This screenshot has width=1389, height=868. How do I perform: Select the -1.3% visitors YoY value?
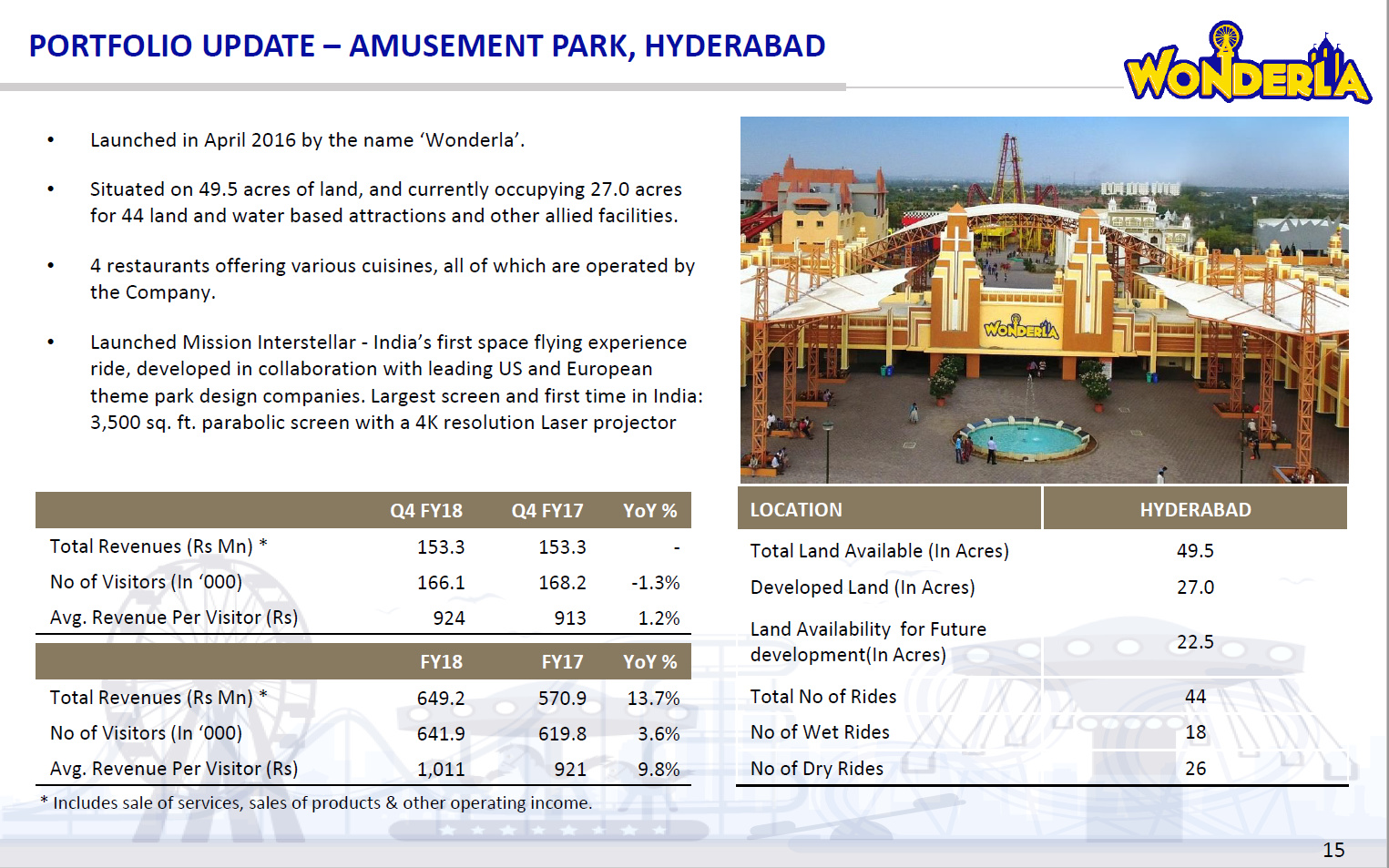[655, 583]
